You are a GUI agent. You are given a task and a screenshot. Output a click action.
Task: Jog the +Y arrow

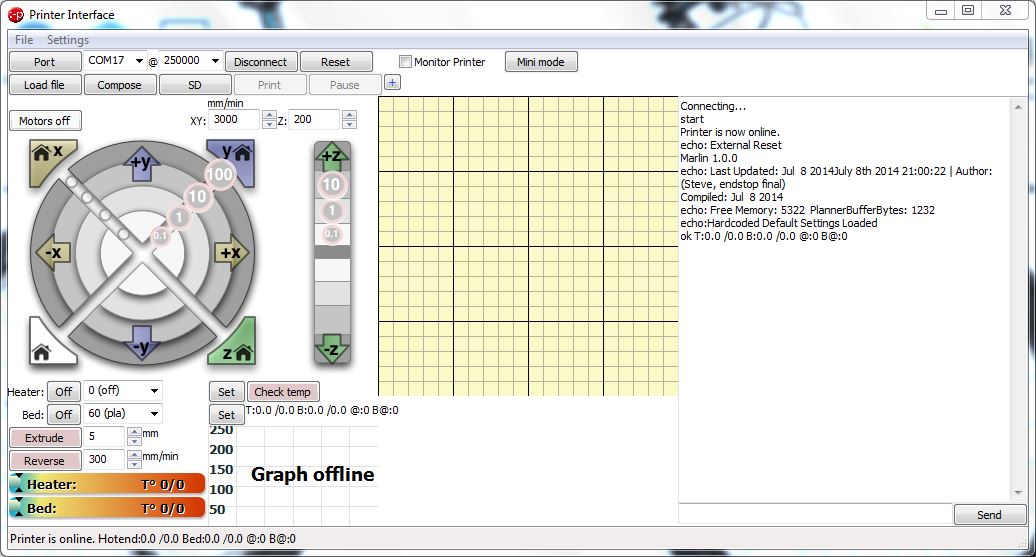(141, 165)
